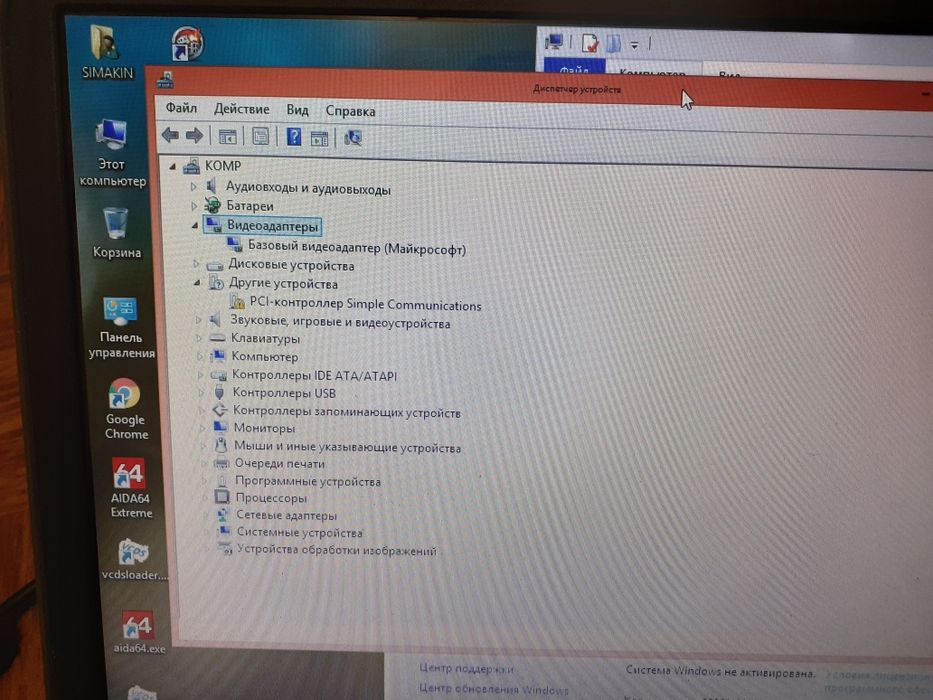Open the Справка menu
Image resolution: width=933 pixels, height=700 pixels.
350,111
